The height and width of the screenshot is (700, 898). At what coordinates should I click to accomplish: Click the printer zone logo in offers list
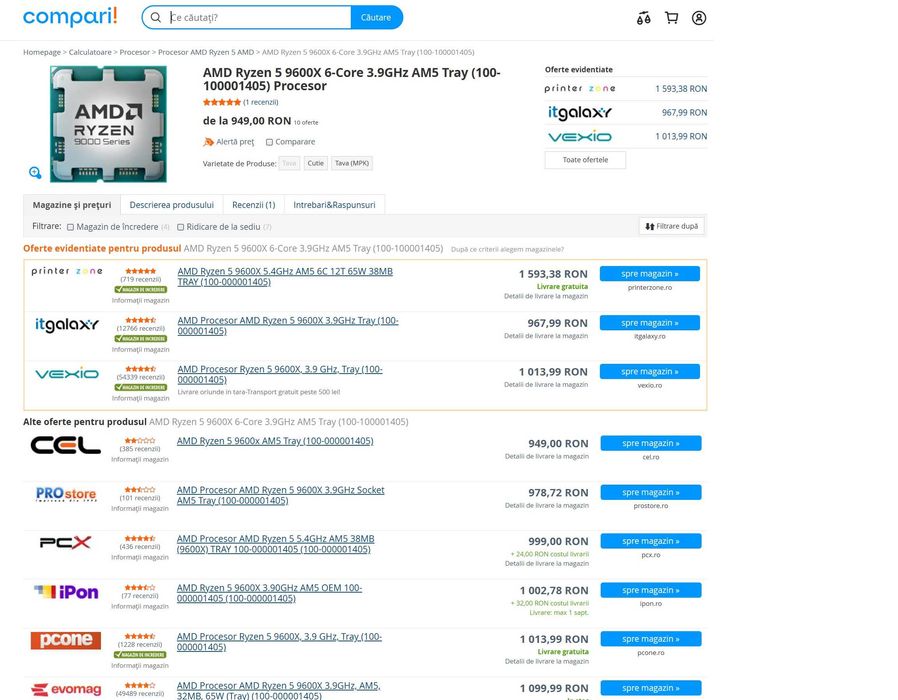click(67, 271)
